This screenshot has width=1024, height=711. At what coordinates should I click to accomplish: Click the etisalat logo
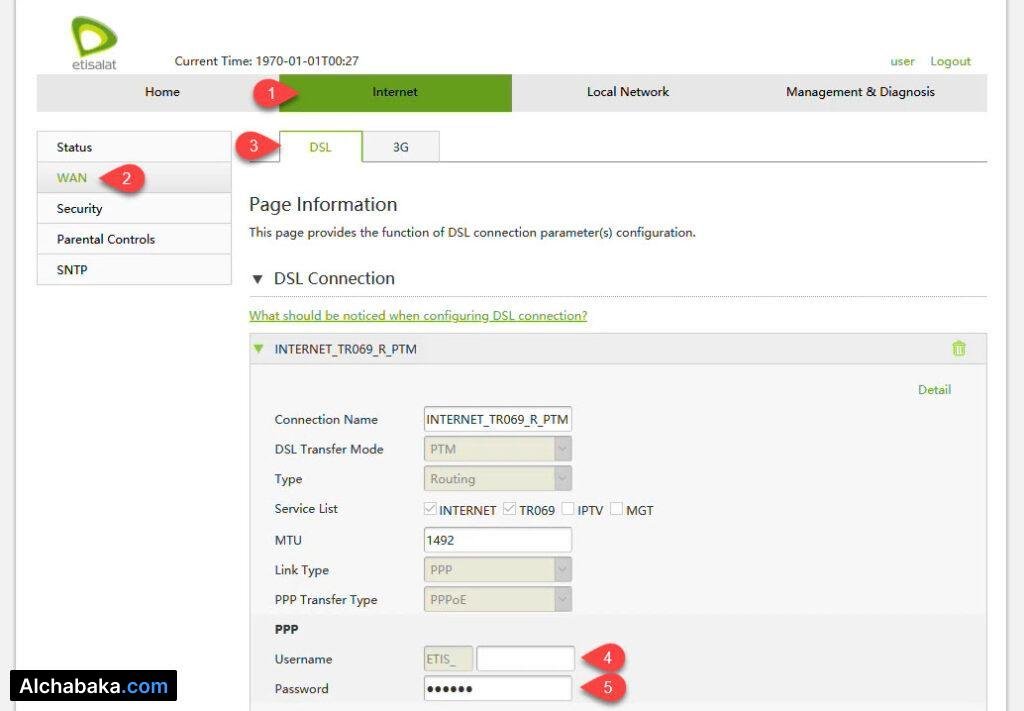95,37
